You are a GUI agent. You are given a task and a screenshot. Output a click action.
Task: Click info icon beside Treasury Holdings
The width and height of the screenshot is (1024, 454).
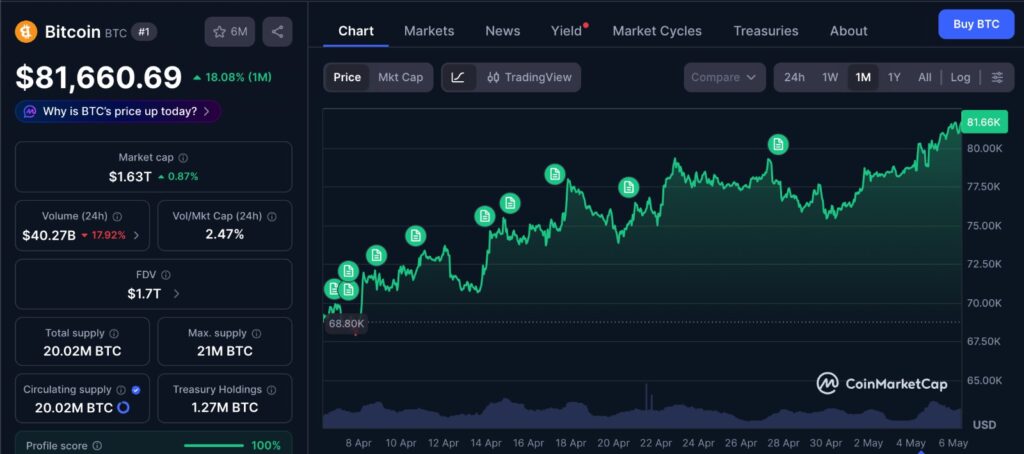point(271,389)
